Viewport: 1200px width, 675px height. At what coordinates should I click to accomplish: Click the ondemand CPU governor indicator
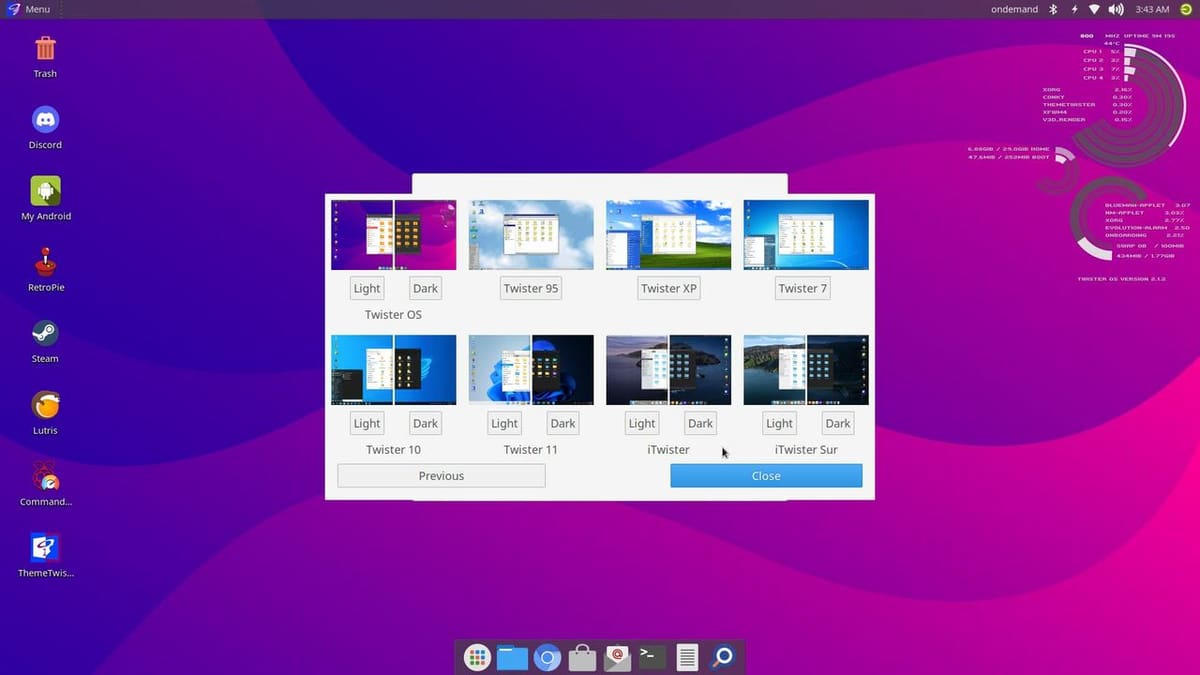coord(1015,9)
